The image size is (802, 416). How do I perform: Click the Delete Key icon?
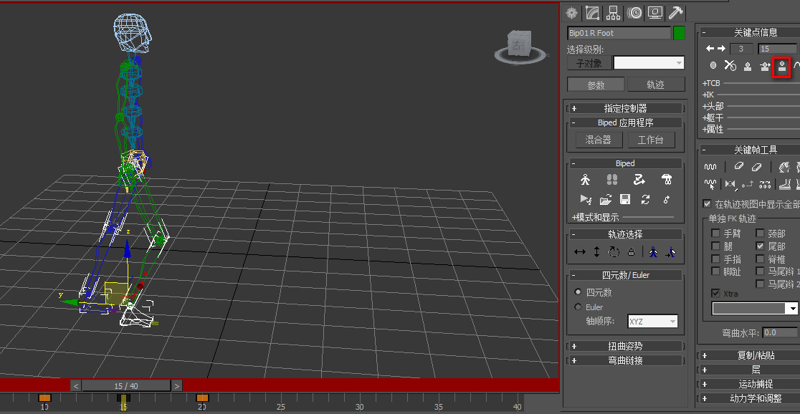point(730,65)
